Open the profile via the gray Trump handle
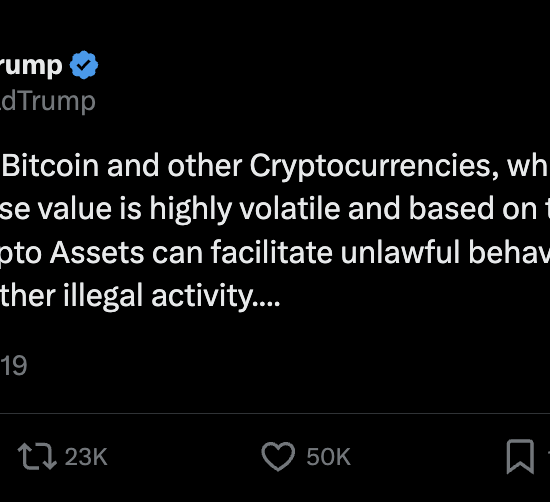Image resolution: width=550 pixels, height=502 pixels. [48, 102]
